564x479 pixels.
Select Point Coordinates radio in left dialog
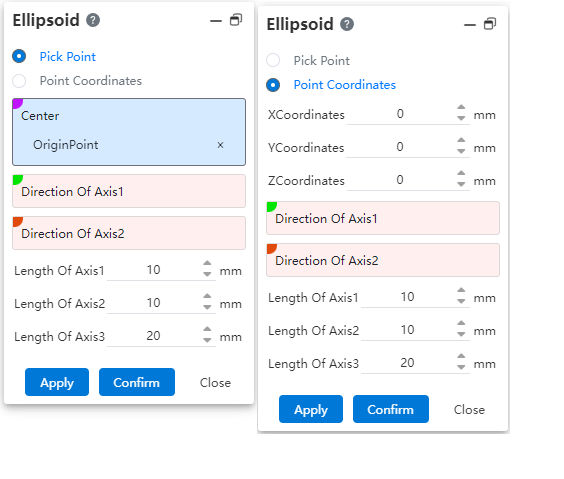click(x=19, y=81)
